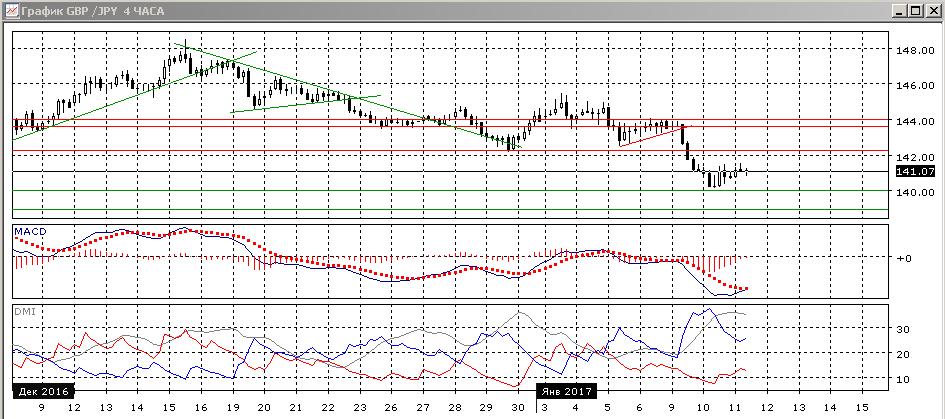
Task: Maximize the GBP/JPY chart window
Action: click(x=915, y=10)
